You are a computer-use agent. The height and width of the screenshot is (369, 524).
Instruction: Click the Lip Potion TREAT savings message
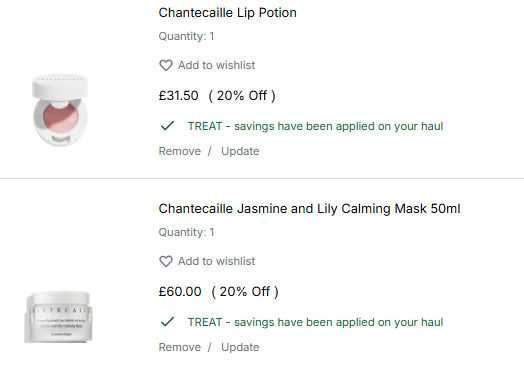[x=315, y=126]
